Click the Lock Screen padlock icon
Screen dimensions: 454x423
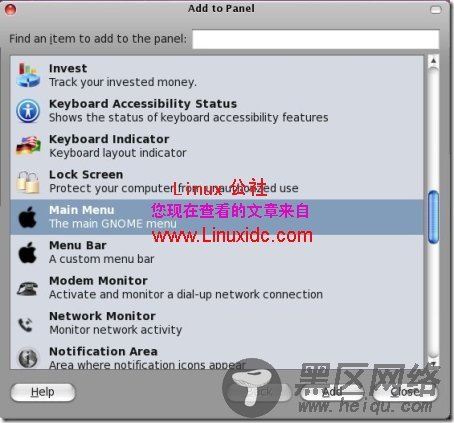[x=28, y=182]
